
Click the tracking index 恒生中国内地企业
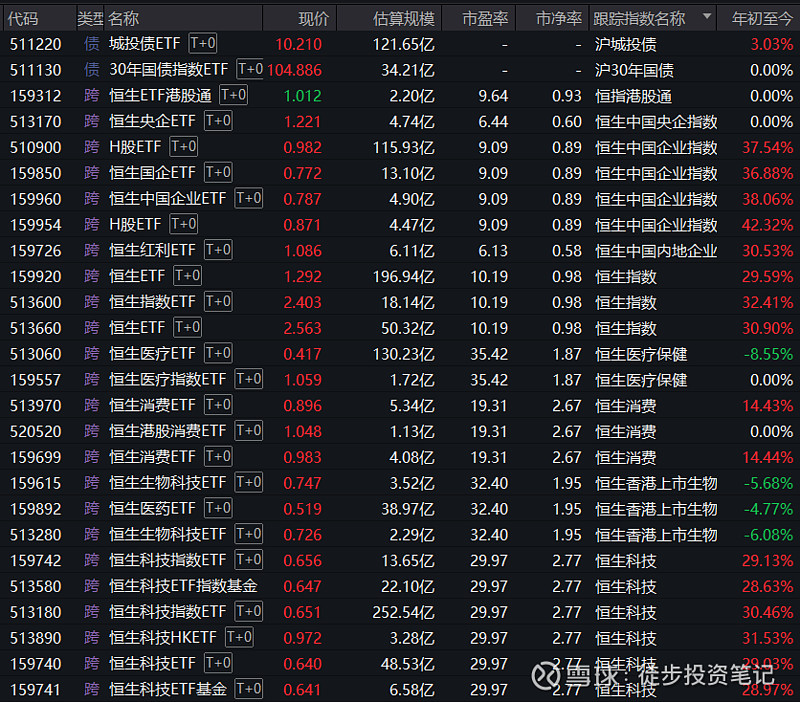click(x=657, y=250)
